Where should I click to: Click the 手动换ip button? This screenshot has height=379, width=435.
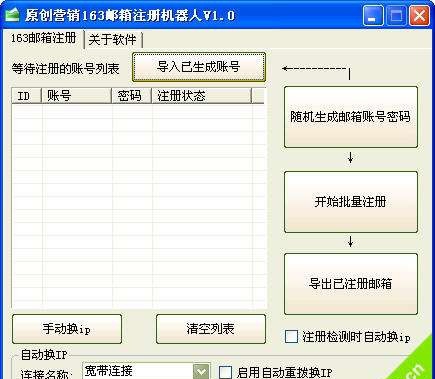click(x=67, y=329)
